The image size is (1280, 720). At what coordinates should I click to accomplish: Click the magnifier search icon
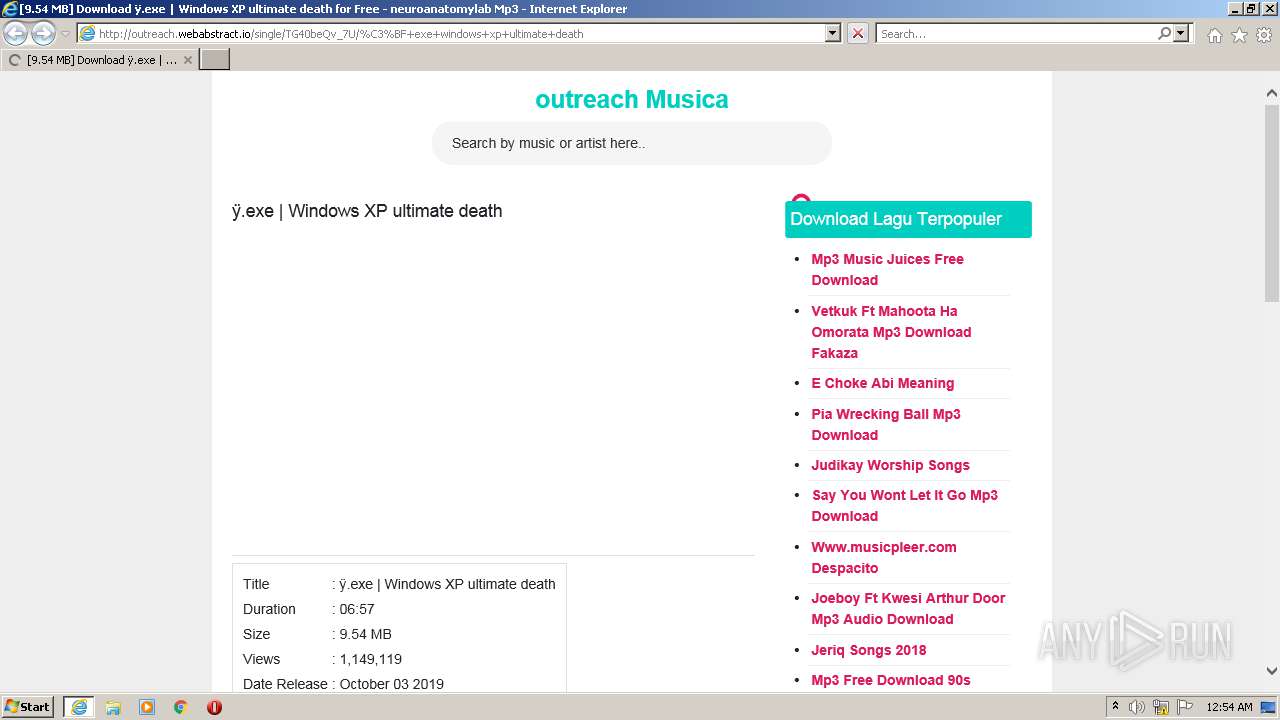click(1164, 33)
